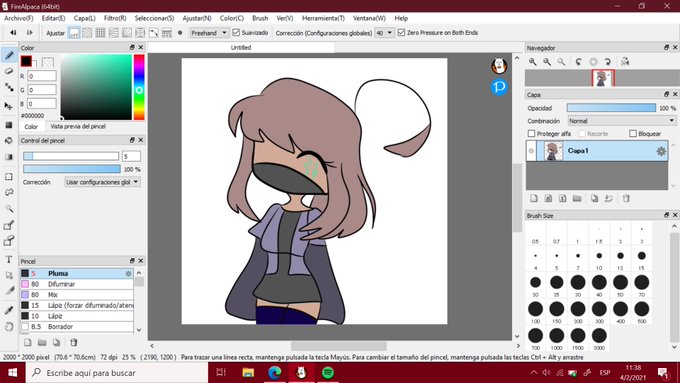Click the black foreground color swatch
Viewport: 680px width, 383px height.
(26, 61)
